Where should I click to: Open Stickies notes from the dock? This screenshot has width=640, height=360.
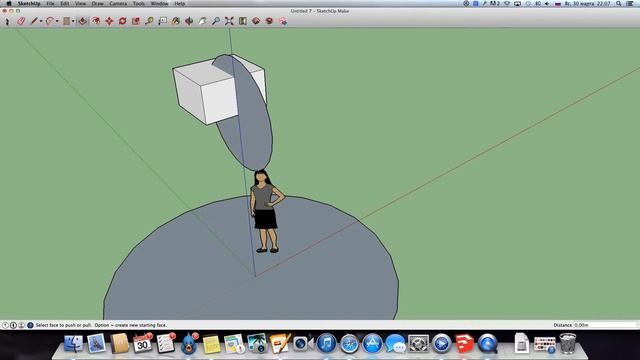tap(211, 344)
